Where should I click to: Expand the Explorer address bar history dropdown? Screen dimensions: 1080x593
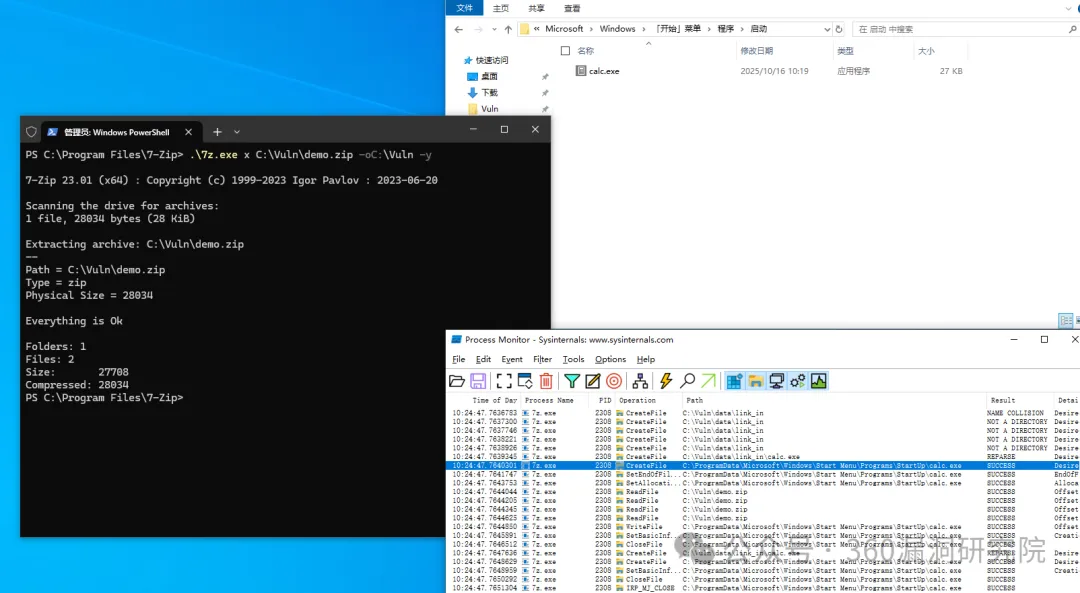[826, 29]
